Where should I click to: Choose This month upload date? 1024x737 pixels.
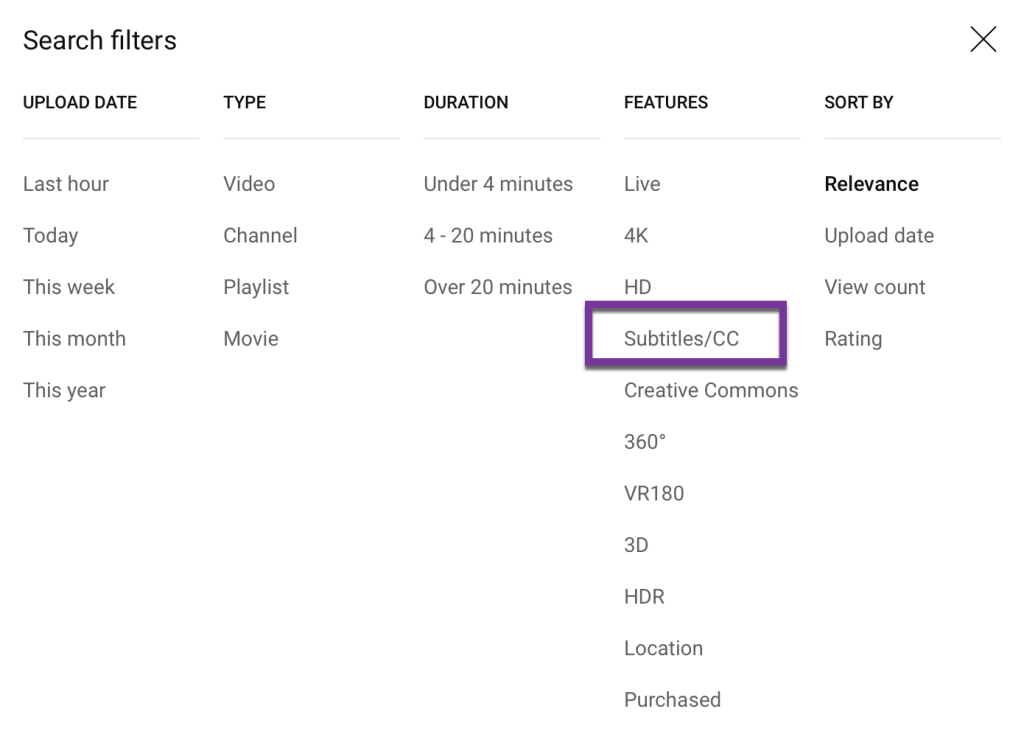[x=74, y=339]
